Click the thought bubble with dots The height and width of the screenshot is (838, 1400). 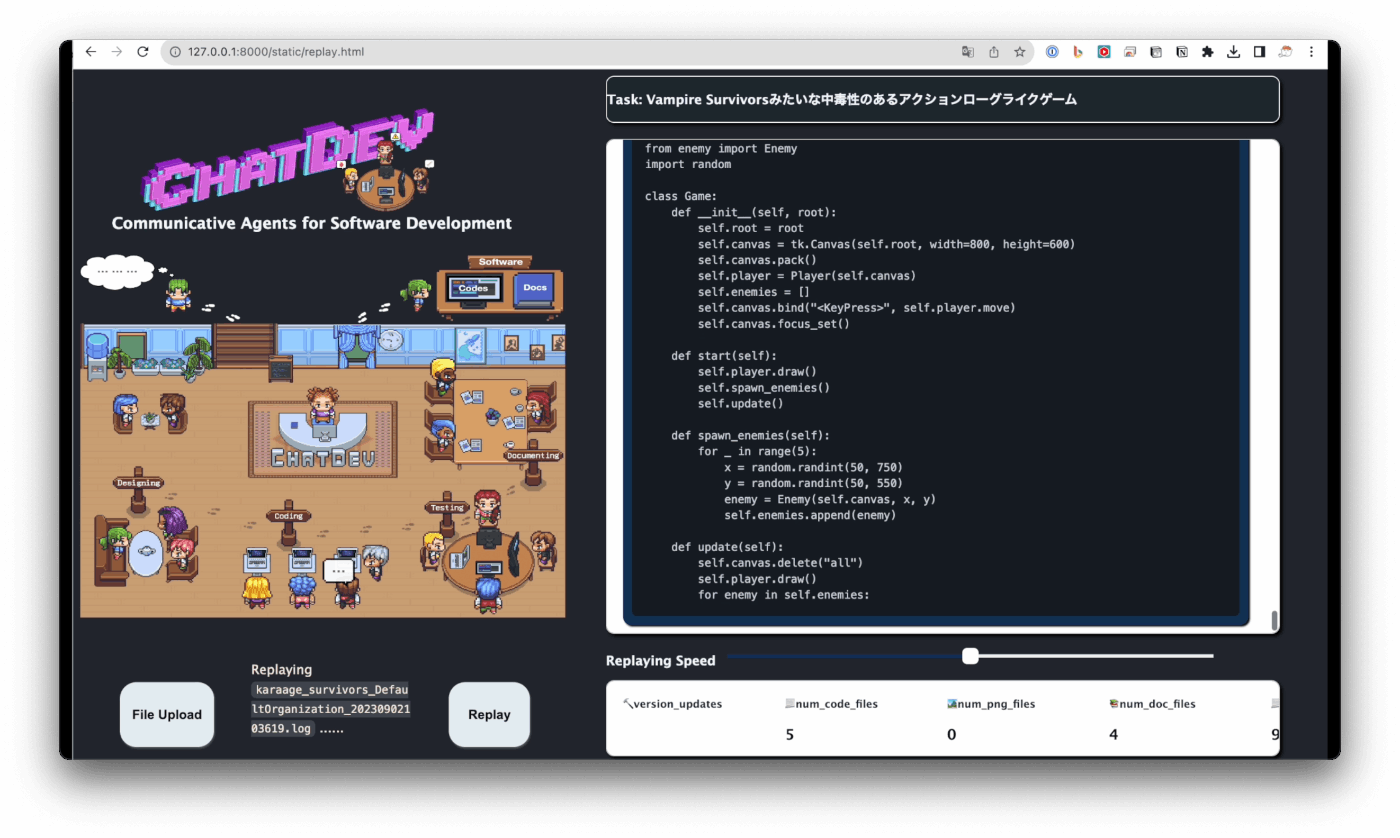(x=119, y=271)
